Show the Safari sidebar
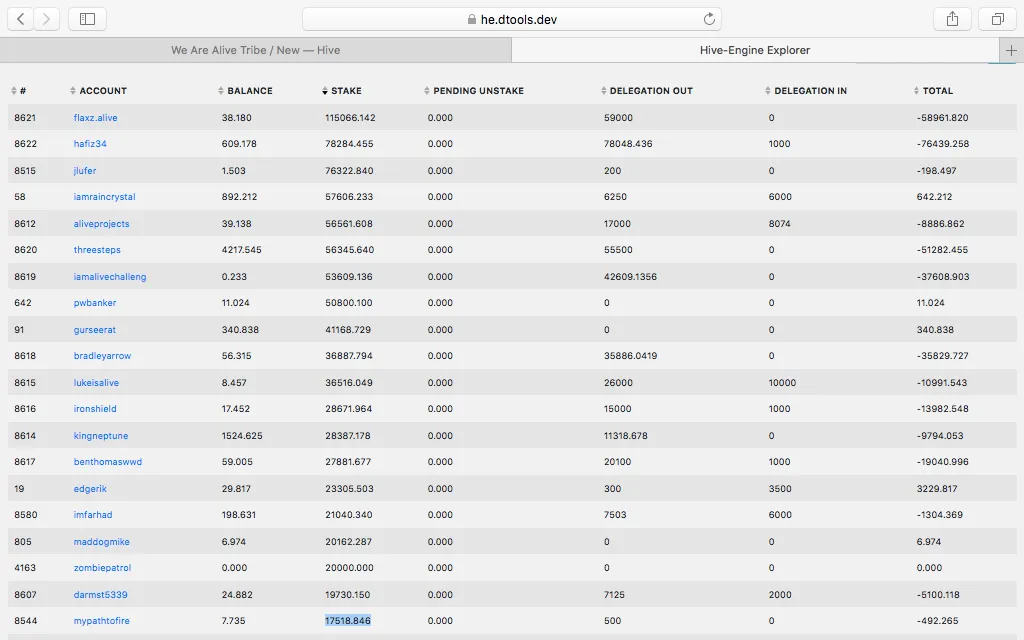1024x640 pixels. (88, 19)
